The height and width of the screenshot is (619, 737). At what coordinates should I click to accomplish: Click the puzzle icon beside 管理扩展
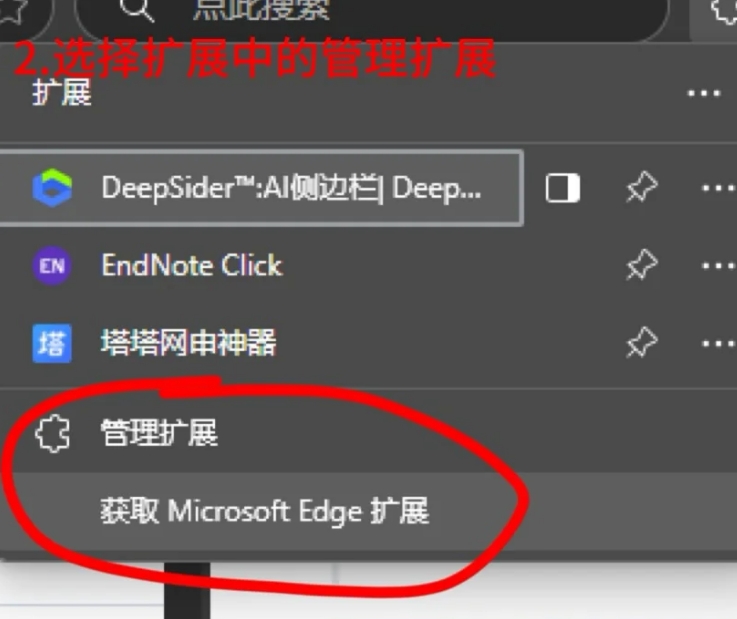52,433
